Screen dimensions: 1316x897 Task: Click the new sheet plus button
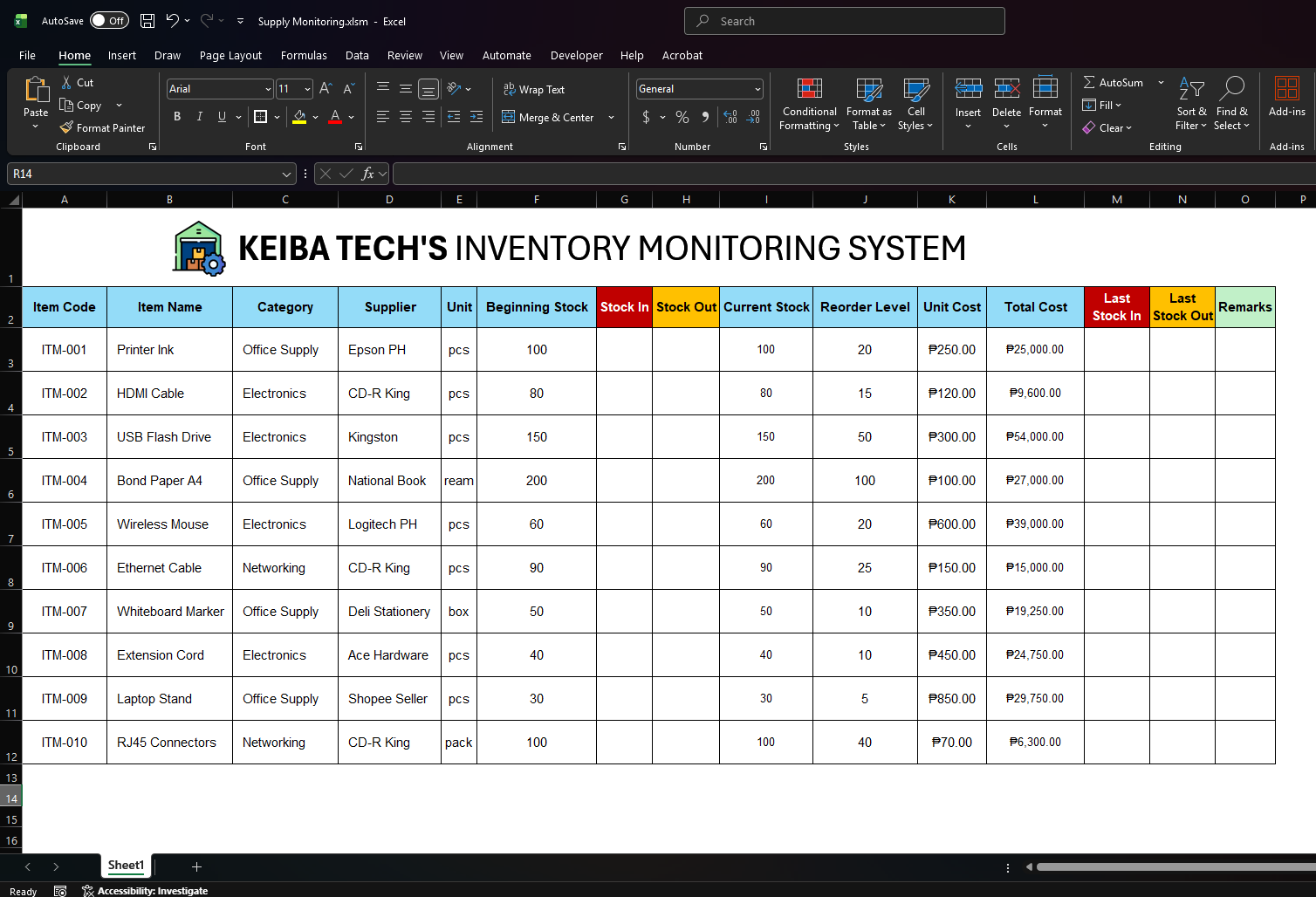[x=196, y=866]
